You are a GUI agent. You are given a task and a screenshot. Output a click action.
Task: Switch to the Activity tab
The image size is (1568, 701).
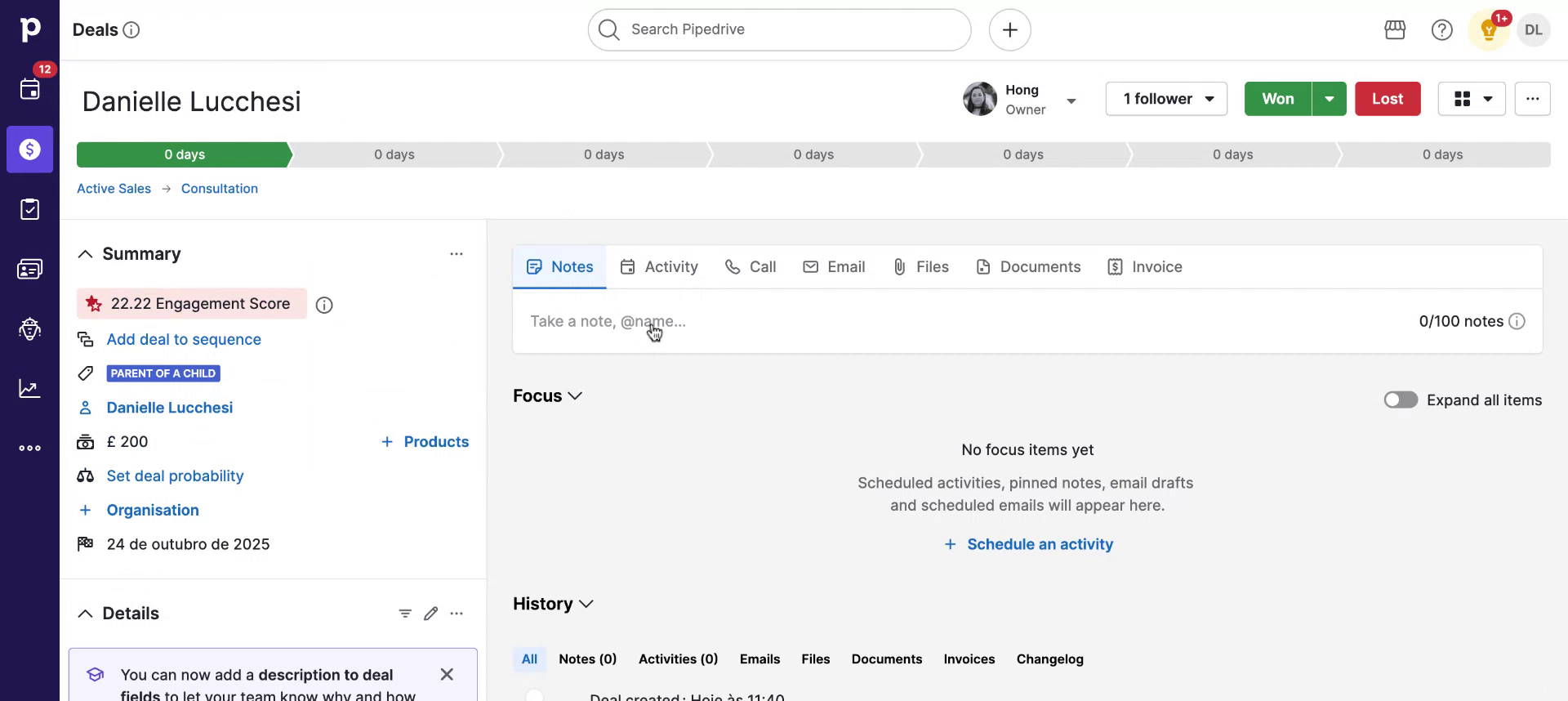click(659, 267)
